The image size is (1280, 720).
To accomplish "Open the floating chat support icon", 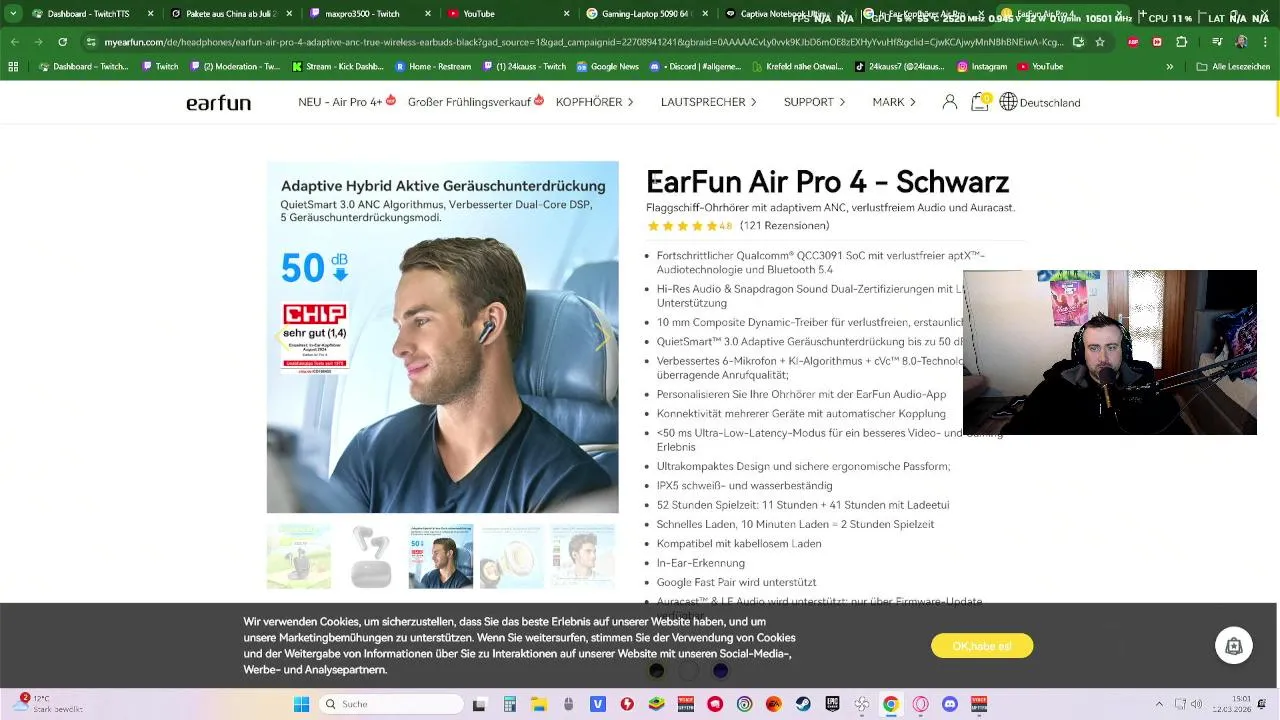I will [x=1234, y=646].
